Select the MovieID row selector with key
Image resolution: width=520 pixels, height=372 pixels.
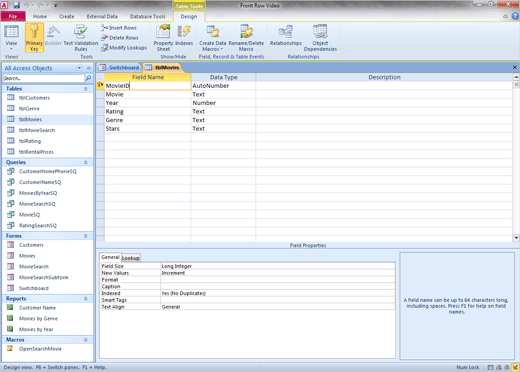pos(100,86)
